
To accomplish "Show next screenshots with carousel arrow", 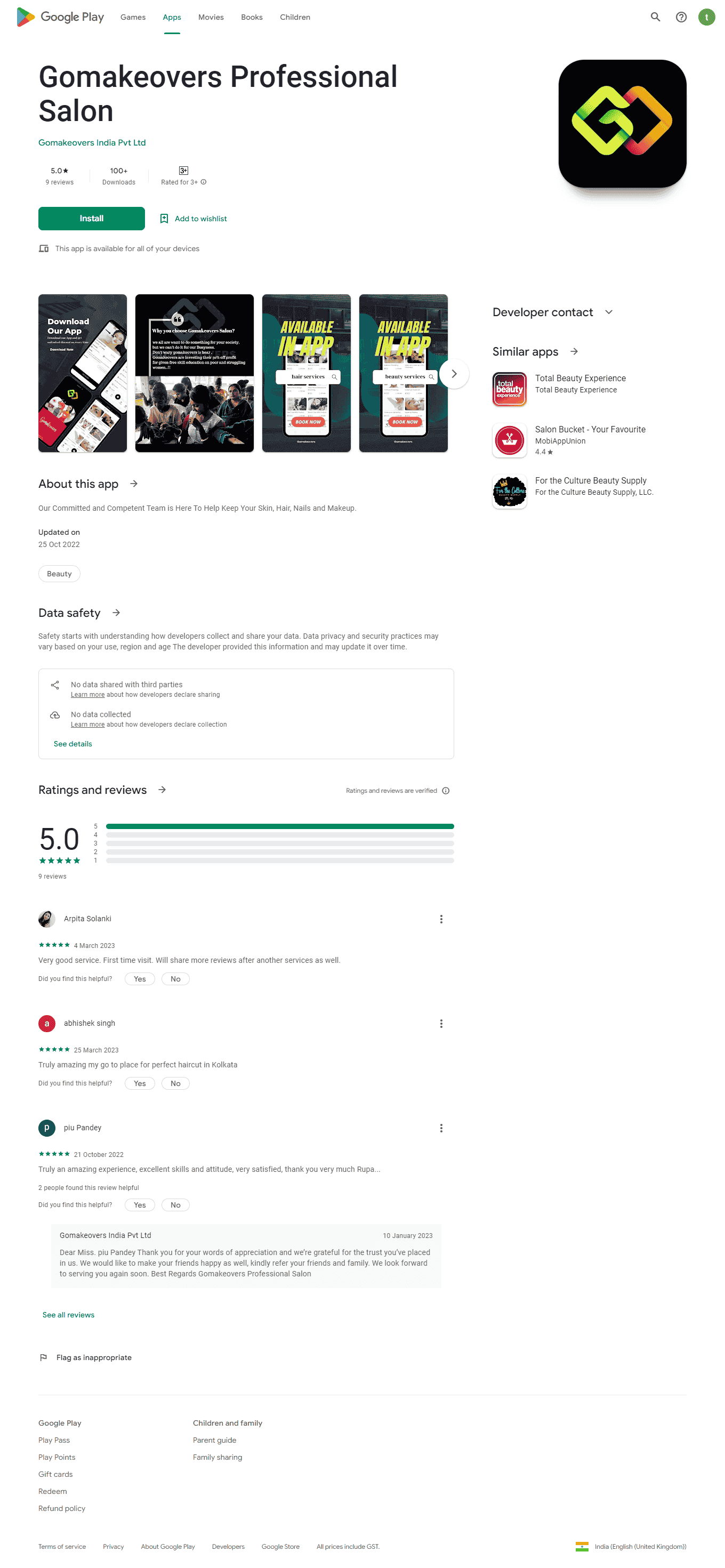I will 454,374.
